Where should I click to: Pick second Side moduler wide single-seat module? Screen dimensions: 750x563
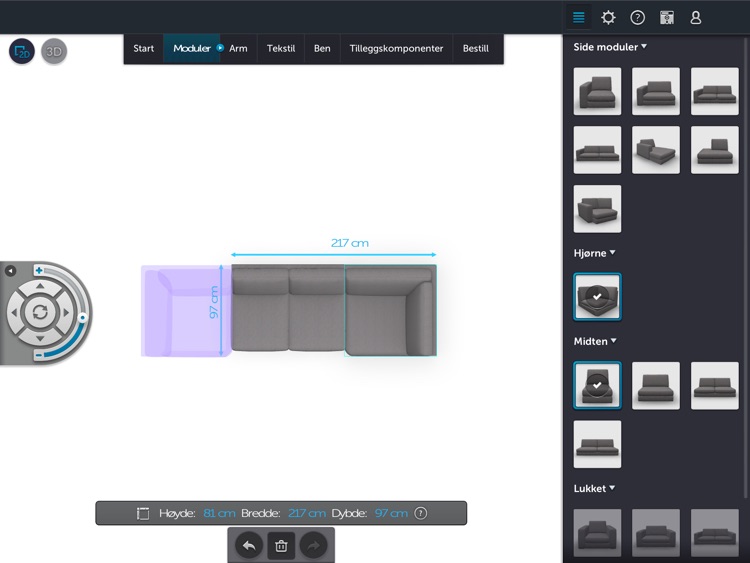click(656, 91)
